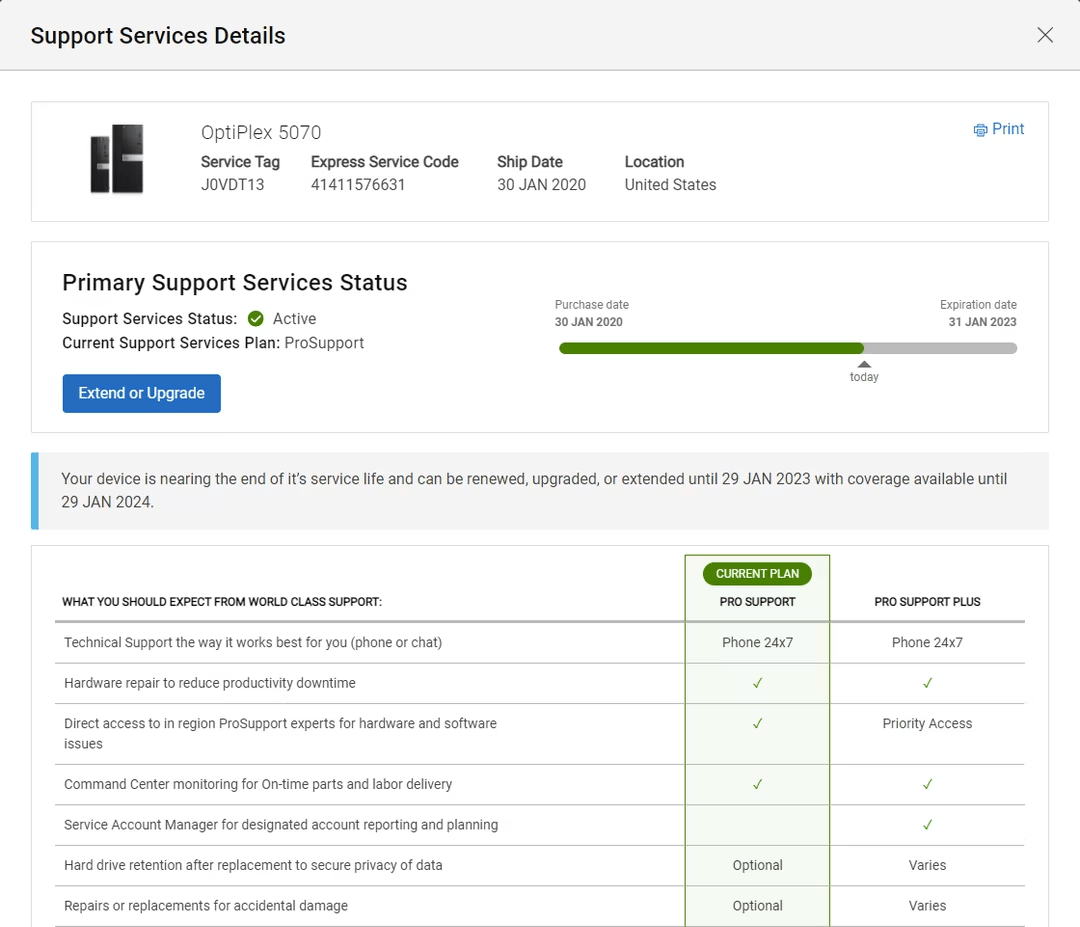Viewport: 1080px width, 927px height.
Task: Select the PRO SUPPORT PLUS column header
Action: click(927, 602)
